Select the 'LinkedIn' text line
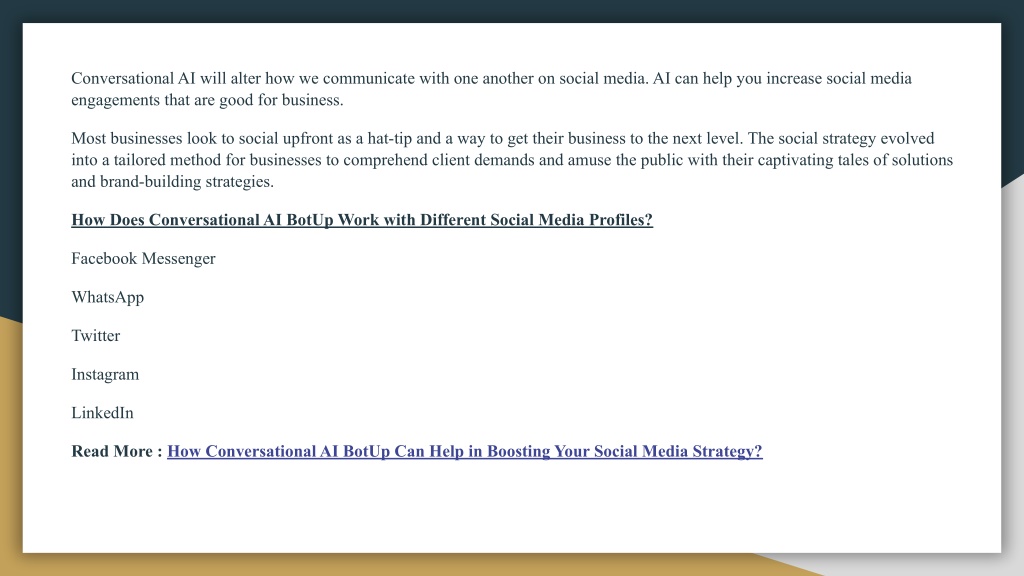The image size is (1024, 576). 102,413
